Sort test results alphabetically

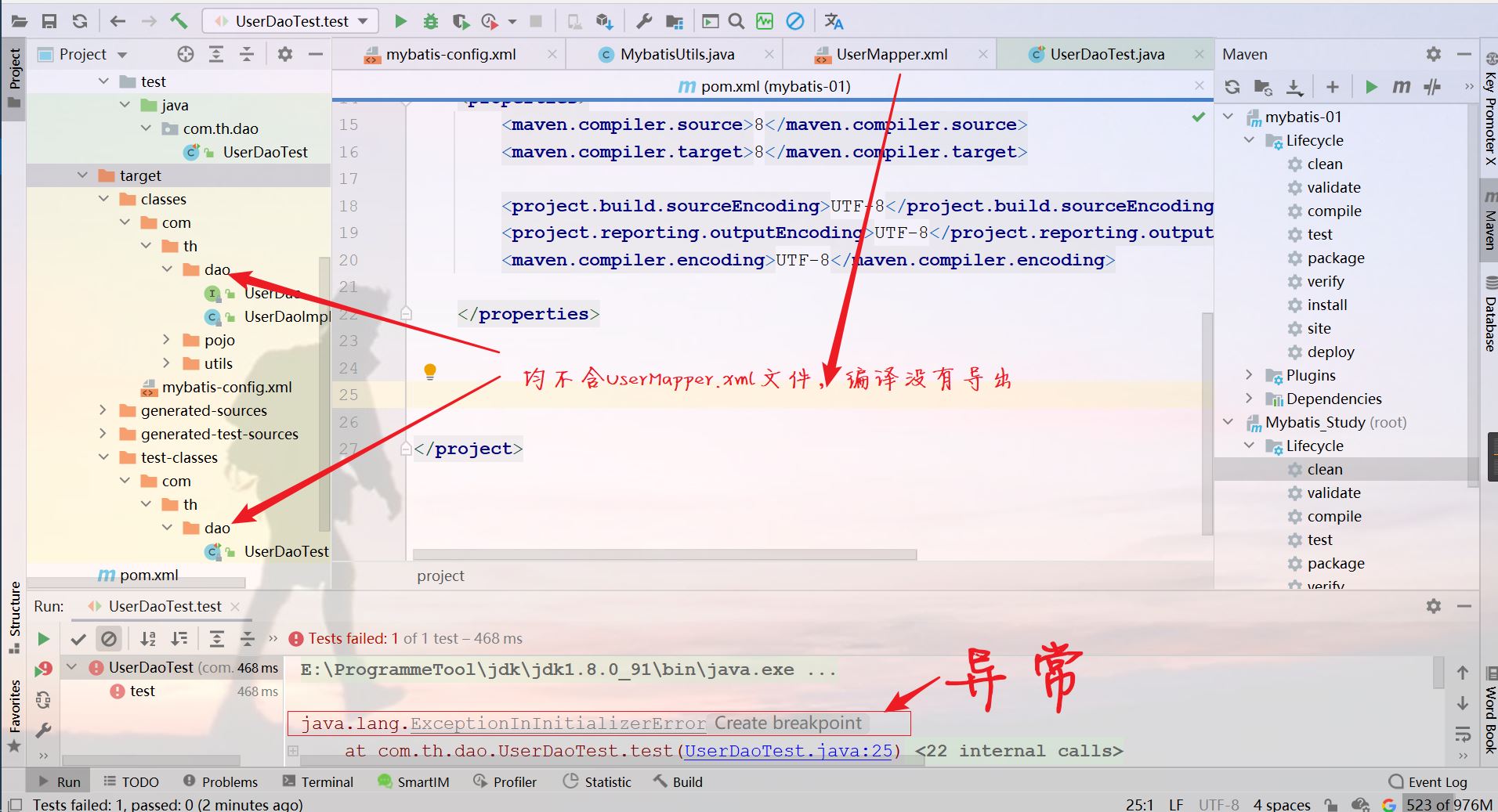coord(148,639)
